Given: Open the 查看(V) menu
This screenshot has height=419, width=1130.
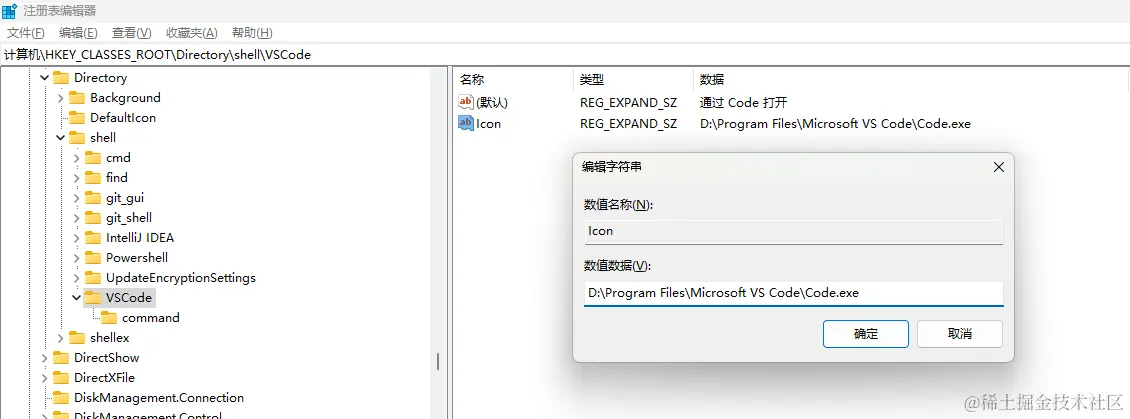Looking at the screenshot, I should point(131,32).
